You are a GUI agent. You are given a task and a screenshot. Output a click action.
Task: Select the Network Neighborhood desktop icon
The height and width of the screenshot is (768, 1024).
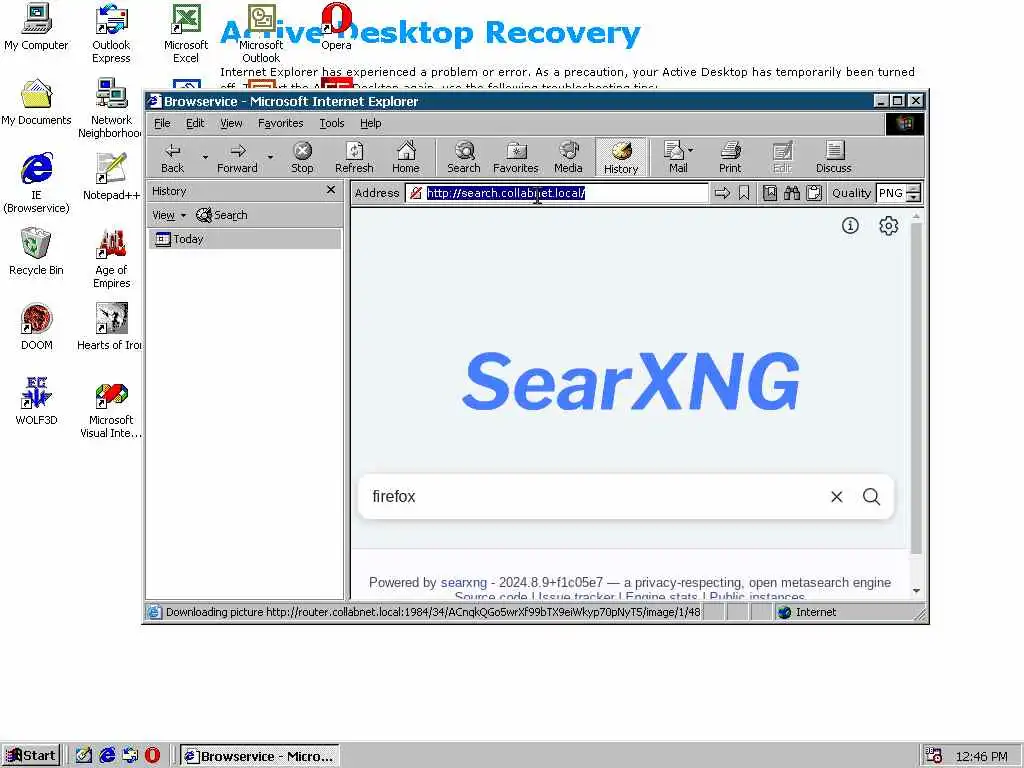click(111, 108)
